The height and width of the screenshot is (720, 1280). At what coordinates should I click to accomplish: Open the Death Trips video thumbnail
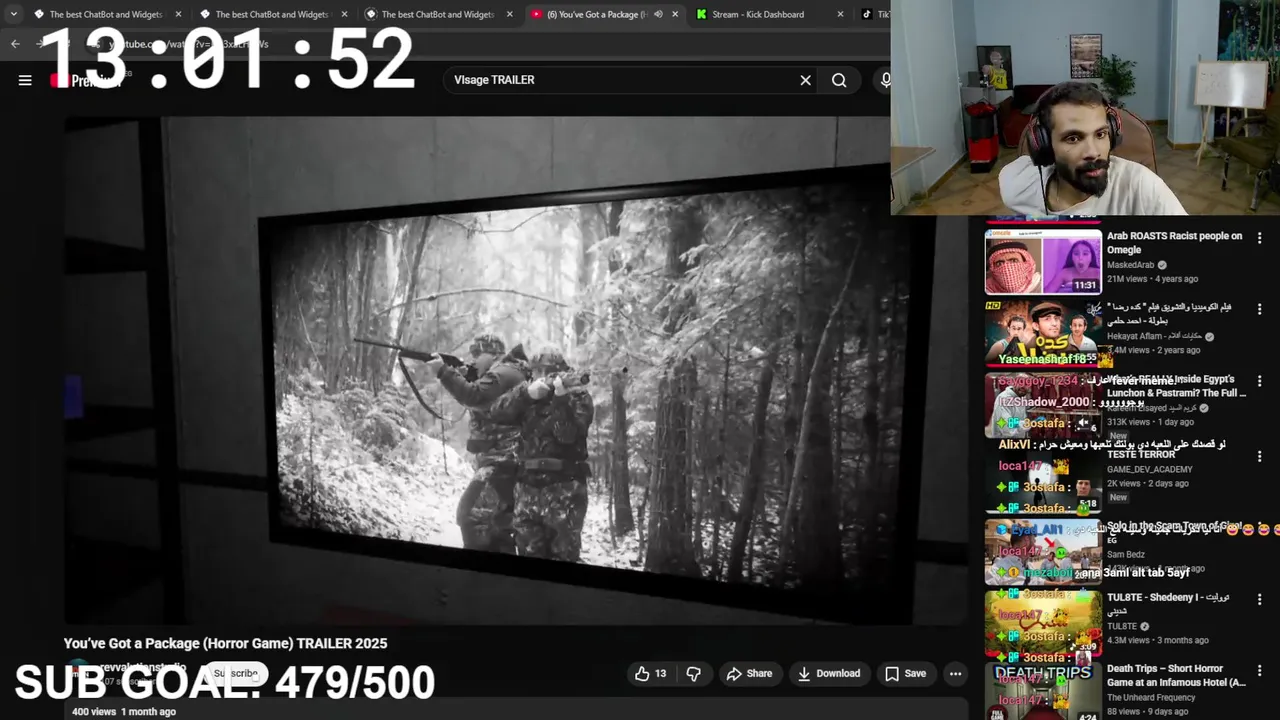click(x=1043, y=691)
